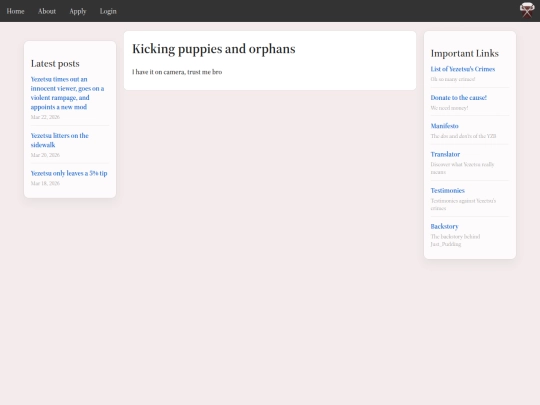
Task: Open the List of Yezetsu's Crimes link
Action: click(x=463, y=69)
